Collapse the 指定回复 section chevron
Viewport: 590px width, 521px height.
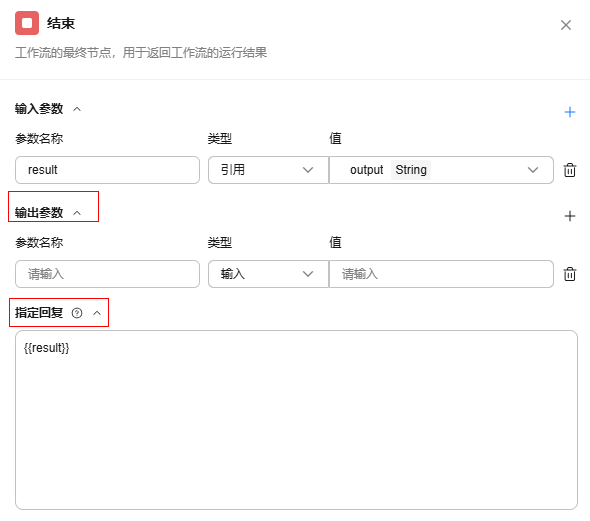[97, 313]
